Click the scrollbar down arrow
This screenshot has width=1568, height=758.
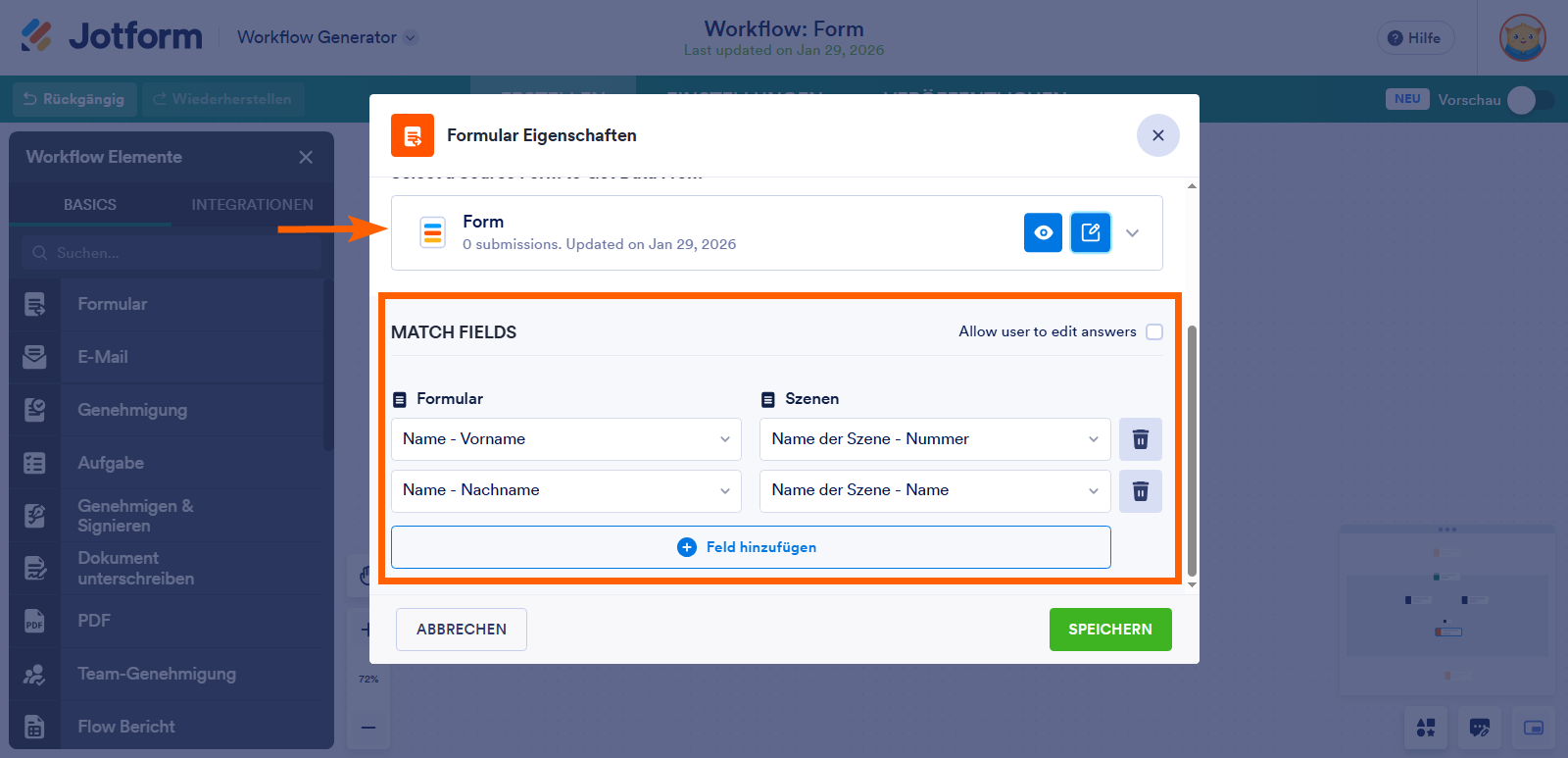[x=1192, y=584]
